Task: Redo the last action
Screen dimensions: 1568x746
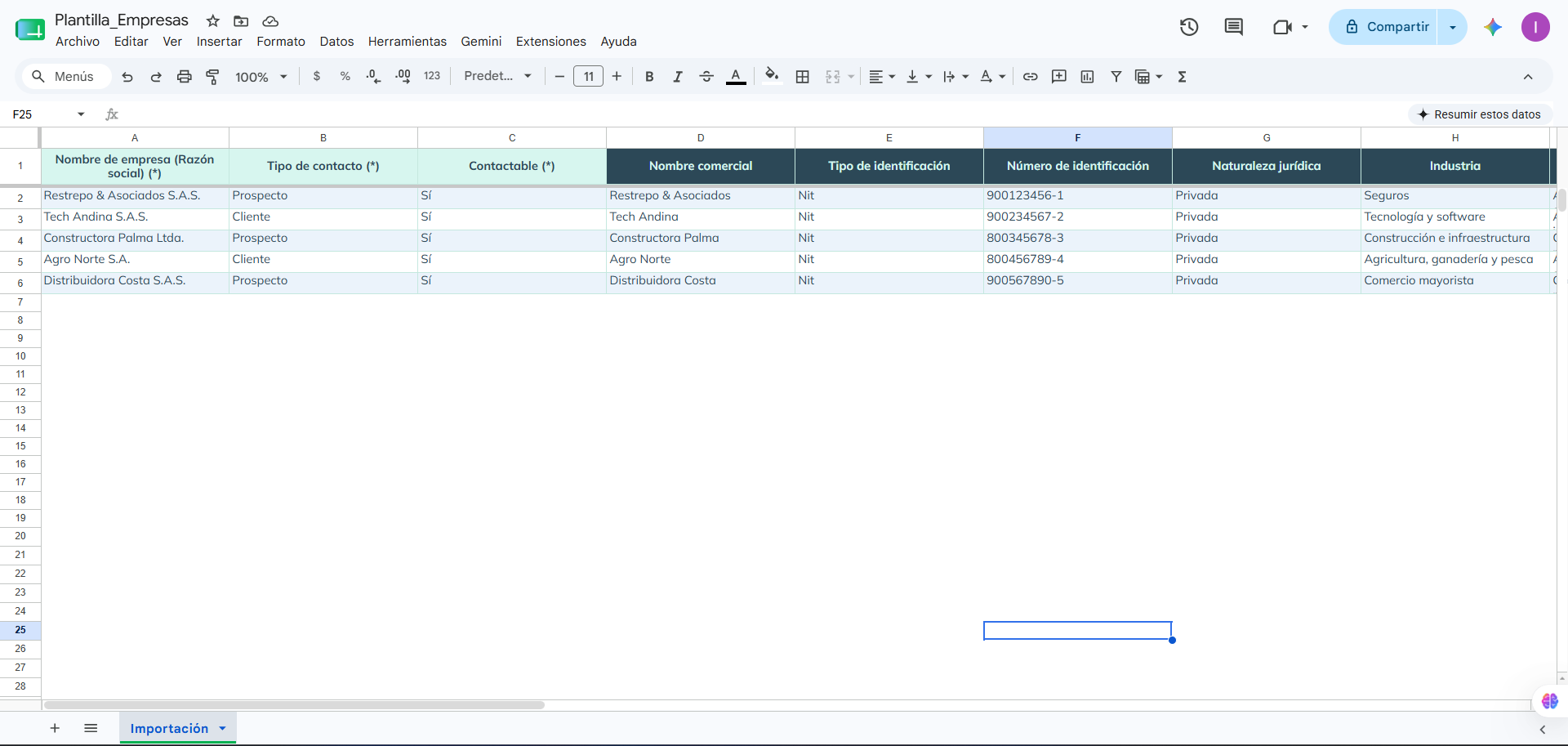Action: [156, 77]
